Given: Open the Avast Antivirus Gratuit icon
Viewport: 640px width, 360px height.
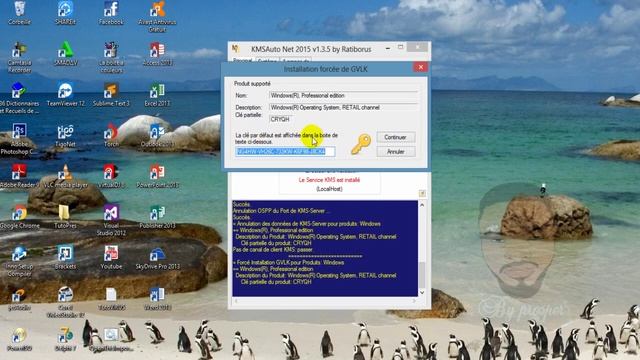Looking at the screenshot, I should 157,16.
